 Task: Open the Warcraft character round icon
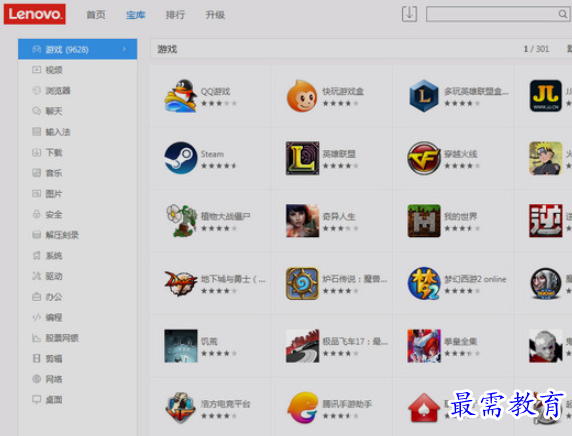(x=546, y=283)
